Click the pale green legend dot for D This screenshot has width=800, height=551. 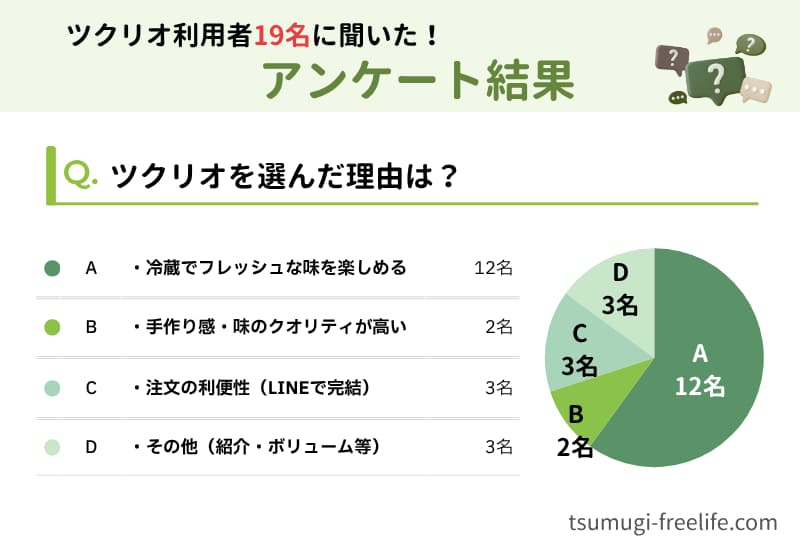(x=53, y=447)
